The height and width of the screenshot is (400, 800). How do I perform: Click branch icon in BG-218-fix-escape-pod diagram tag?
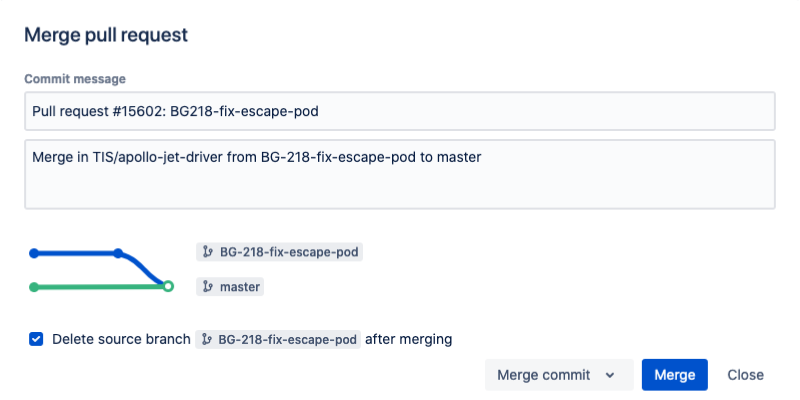pyautogui.click(x=207, y=252)
